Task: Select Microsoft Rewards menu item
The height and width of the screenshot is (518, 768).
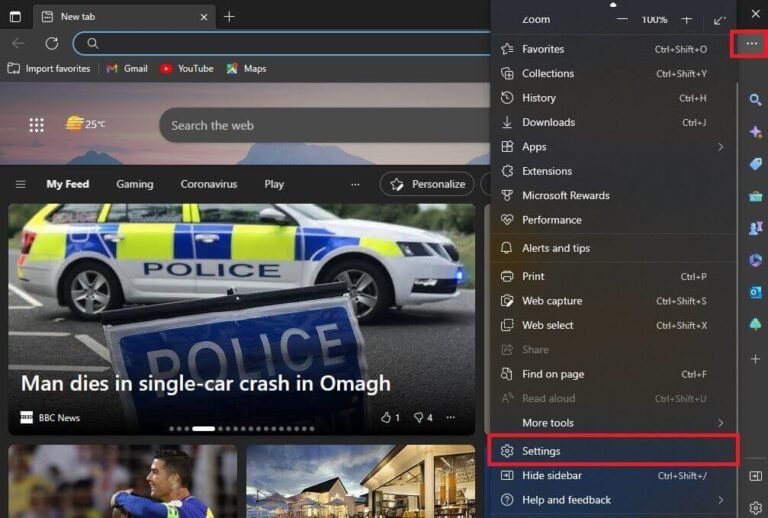Action: tap(613, 195)
